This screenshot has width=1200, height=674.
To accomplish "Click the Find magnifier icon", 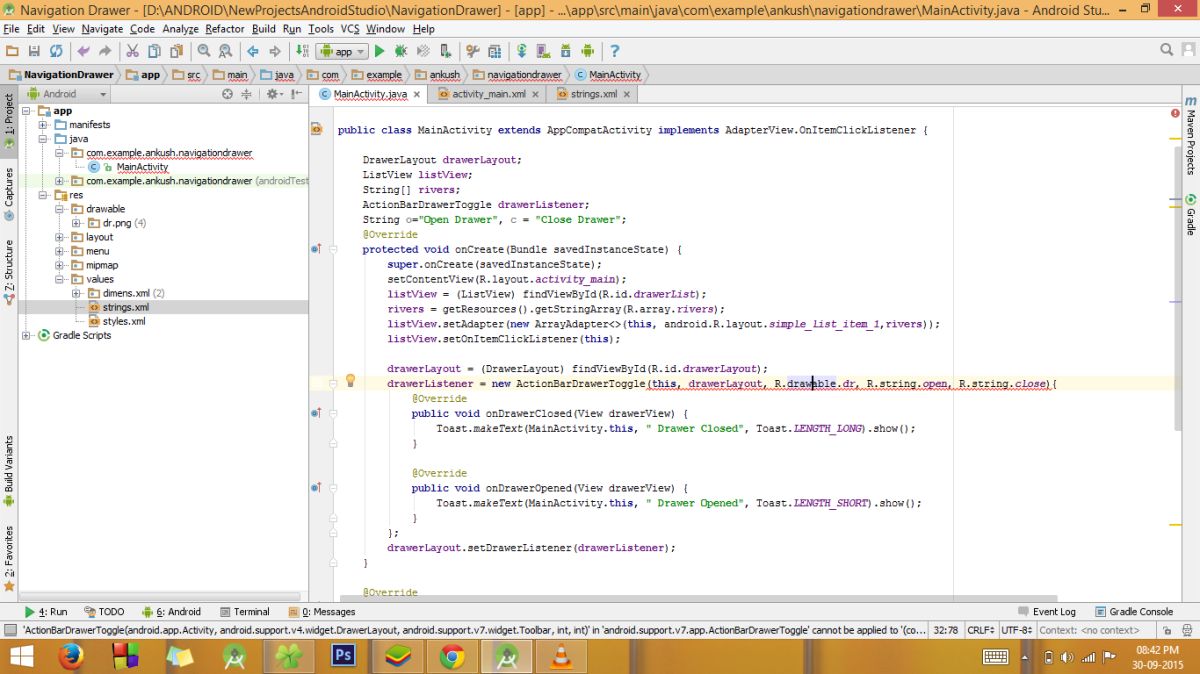I will click(x=204, y=51).
